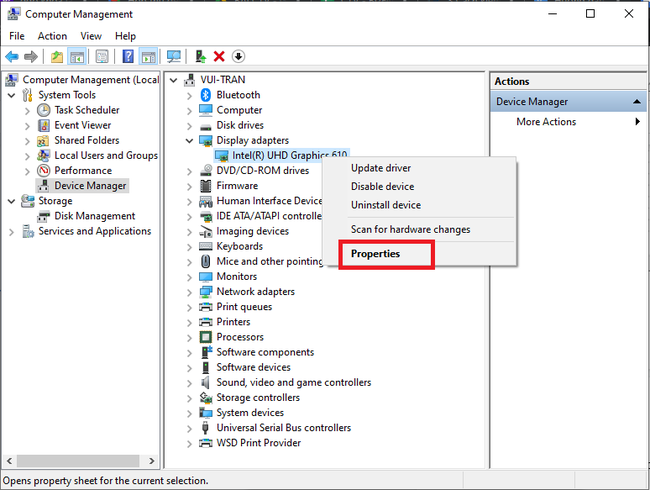Select Local Users and Groups

coord(106,155)
